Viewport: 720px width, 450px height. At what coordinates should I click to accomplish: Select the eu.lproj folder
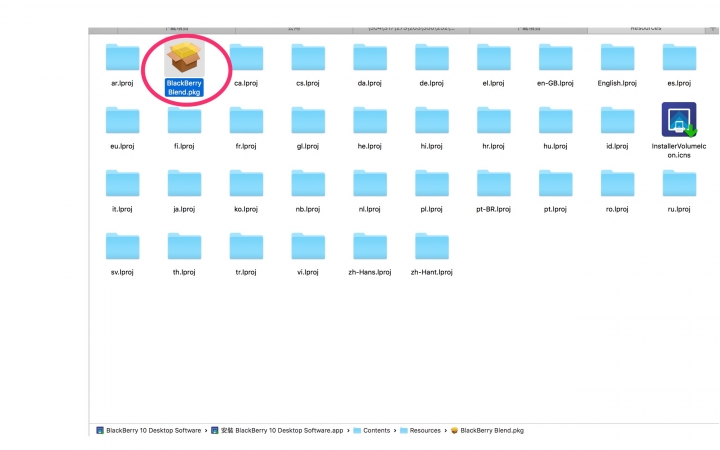pos(122,120)
